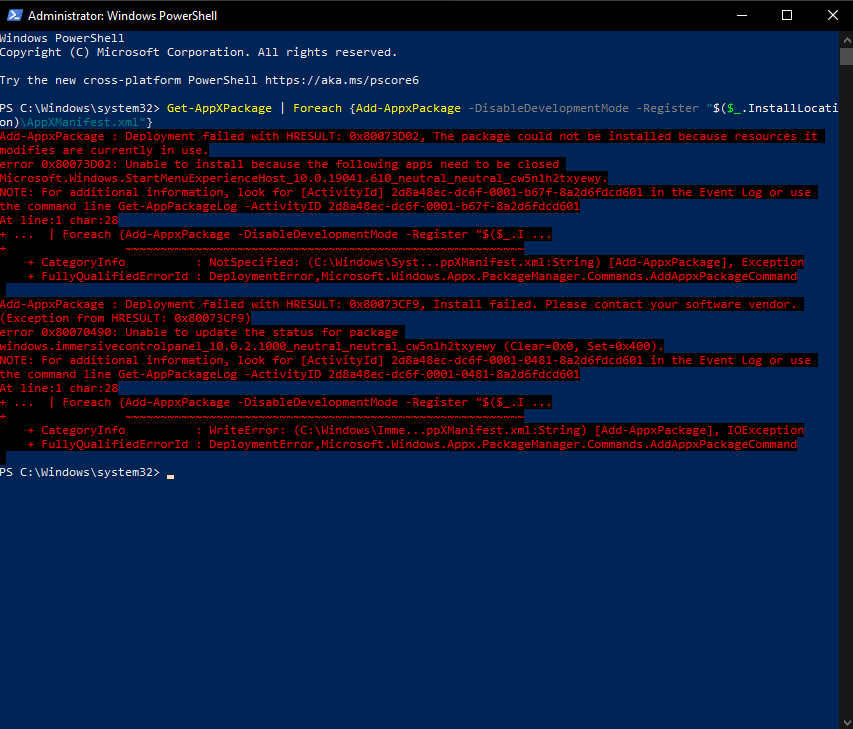This screenshot has height=729, width=853.
Task: Click the grey '-DisableDevelopmentMode' parameter in typed command
Action: point(548,108)
